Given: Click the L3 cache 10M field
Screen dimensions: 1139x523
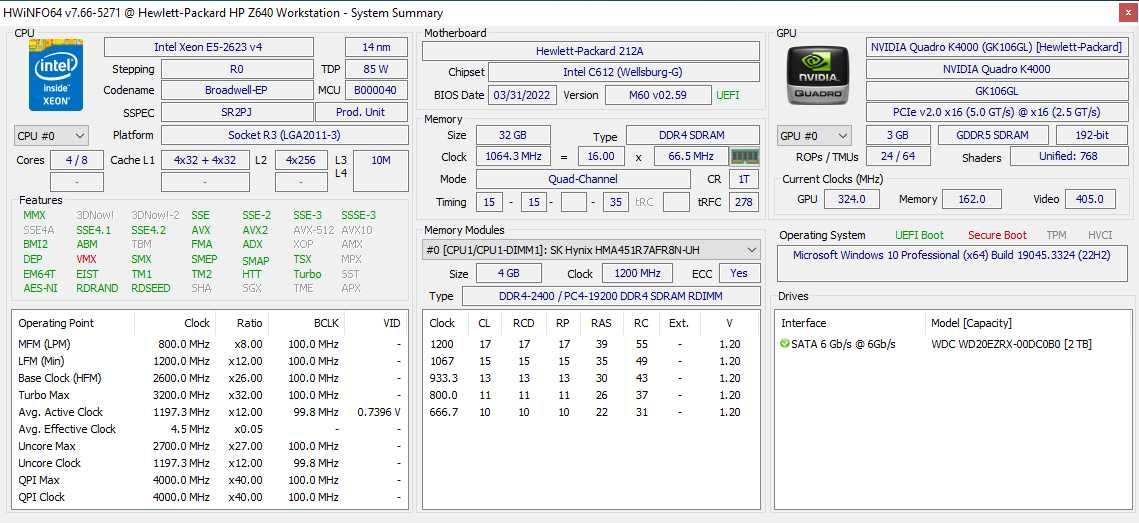Looking at the screenshot, I should point(381,171).
